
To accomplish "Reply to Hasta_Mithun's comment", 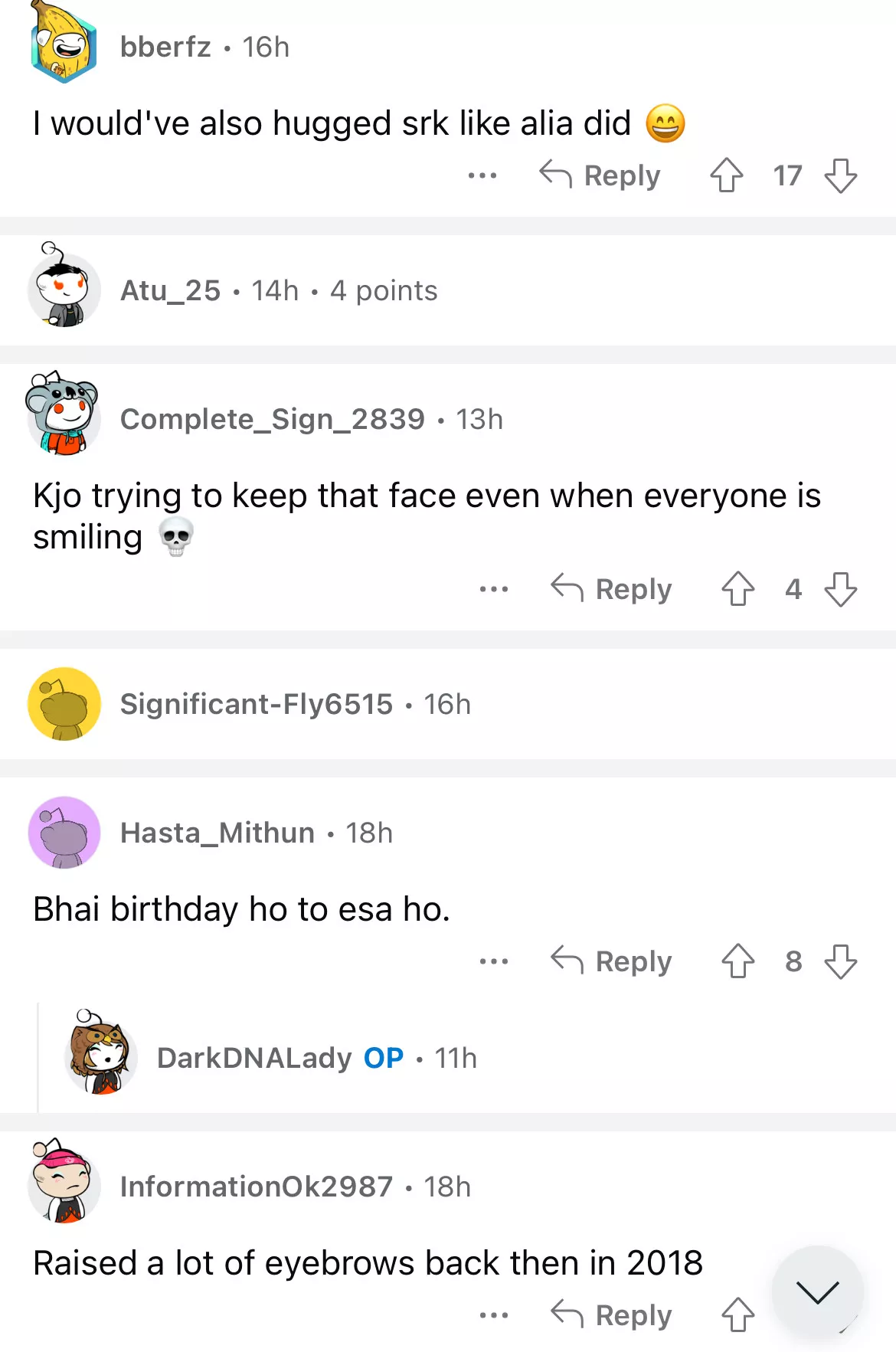I will 611,961.
